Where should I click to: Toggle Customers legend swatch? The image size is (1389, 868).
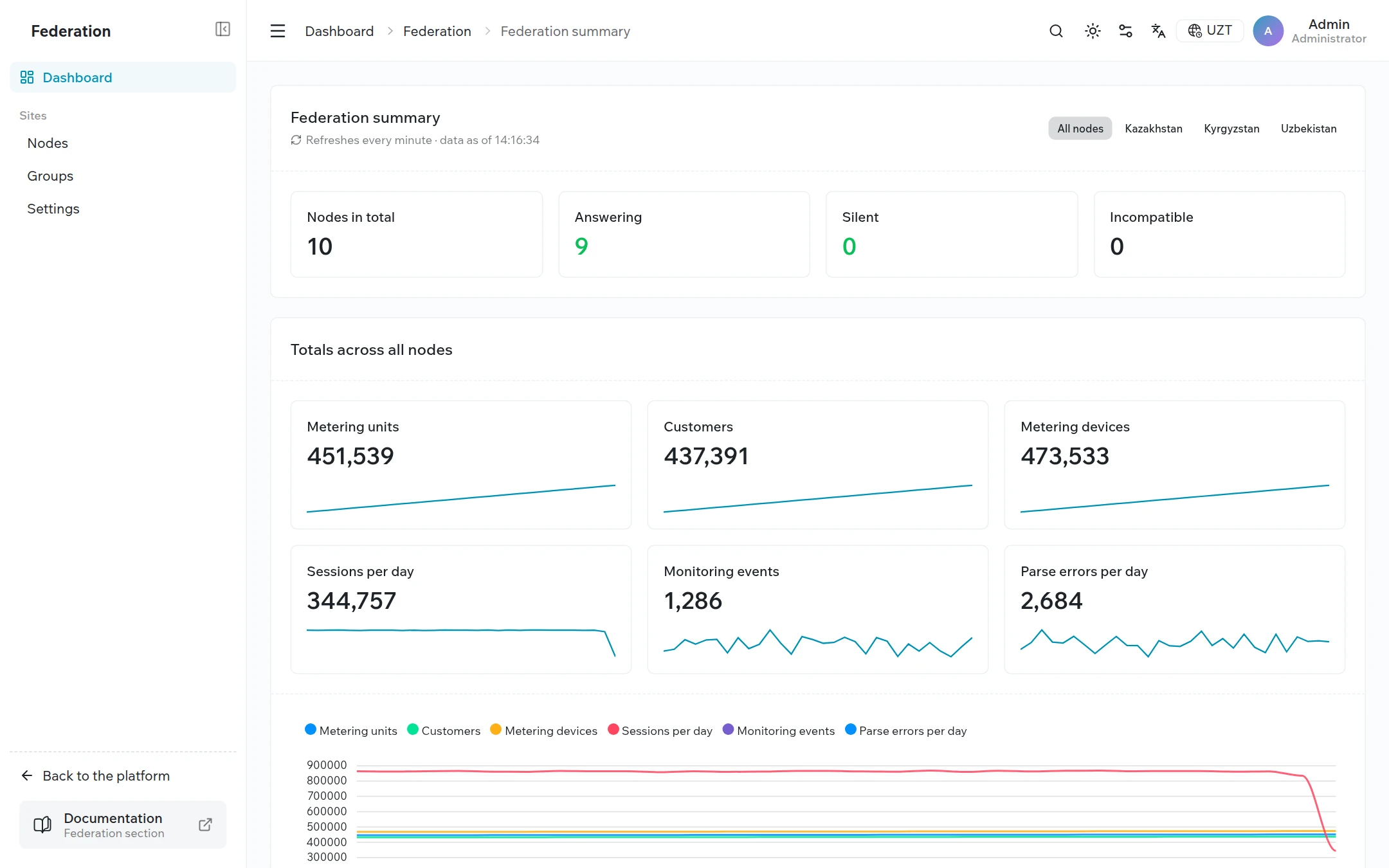(413, 730)
